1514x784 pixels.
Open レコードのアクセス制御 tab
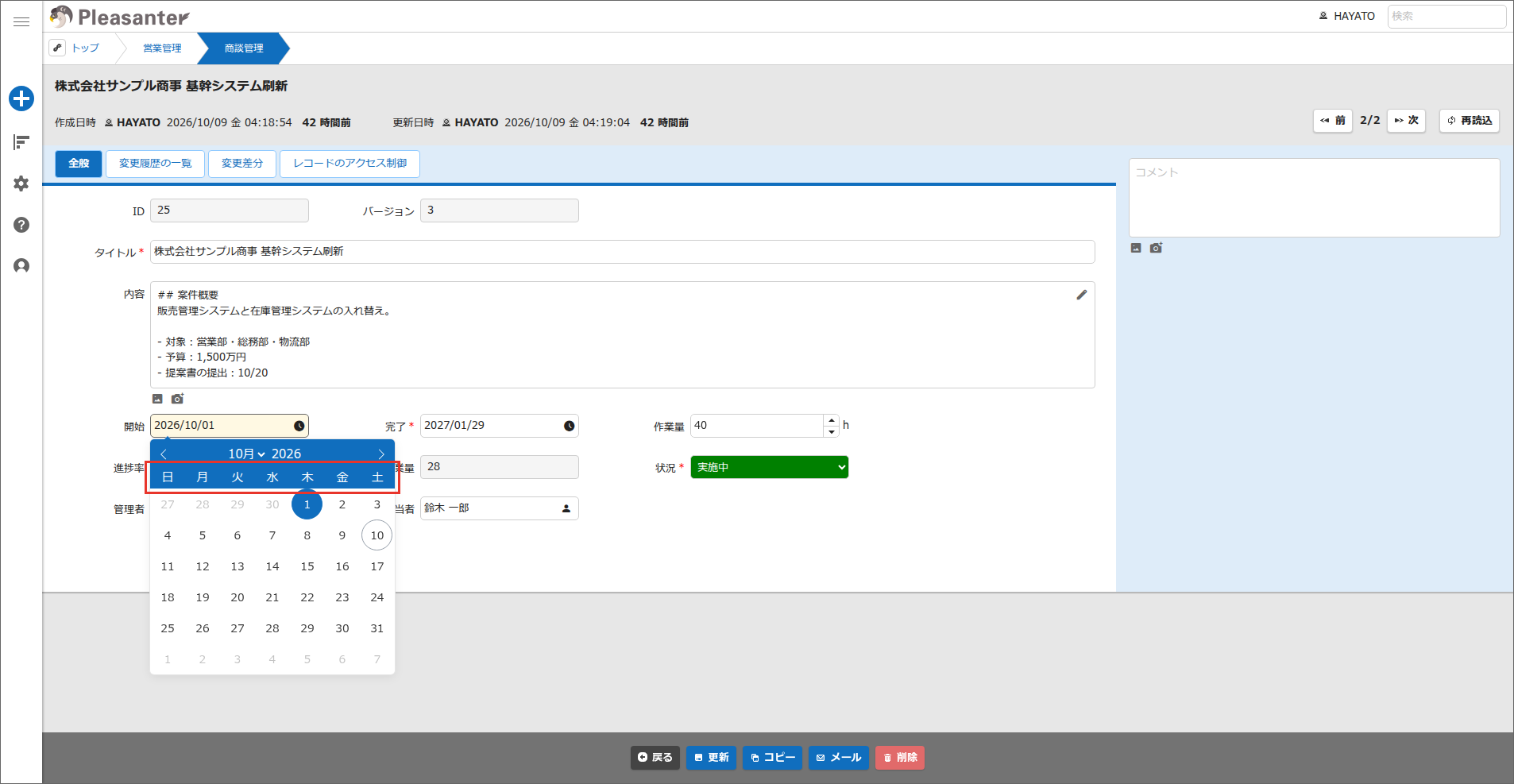(350, 164)
